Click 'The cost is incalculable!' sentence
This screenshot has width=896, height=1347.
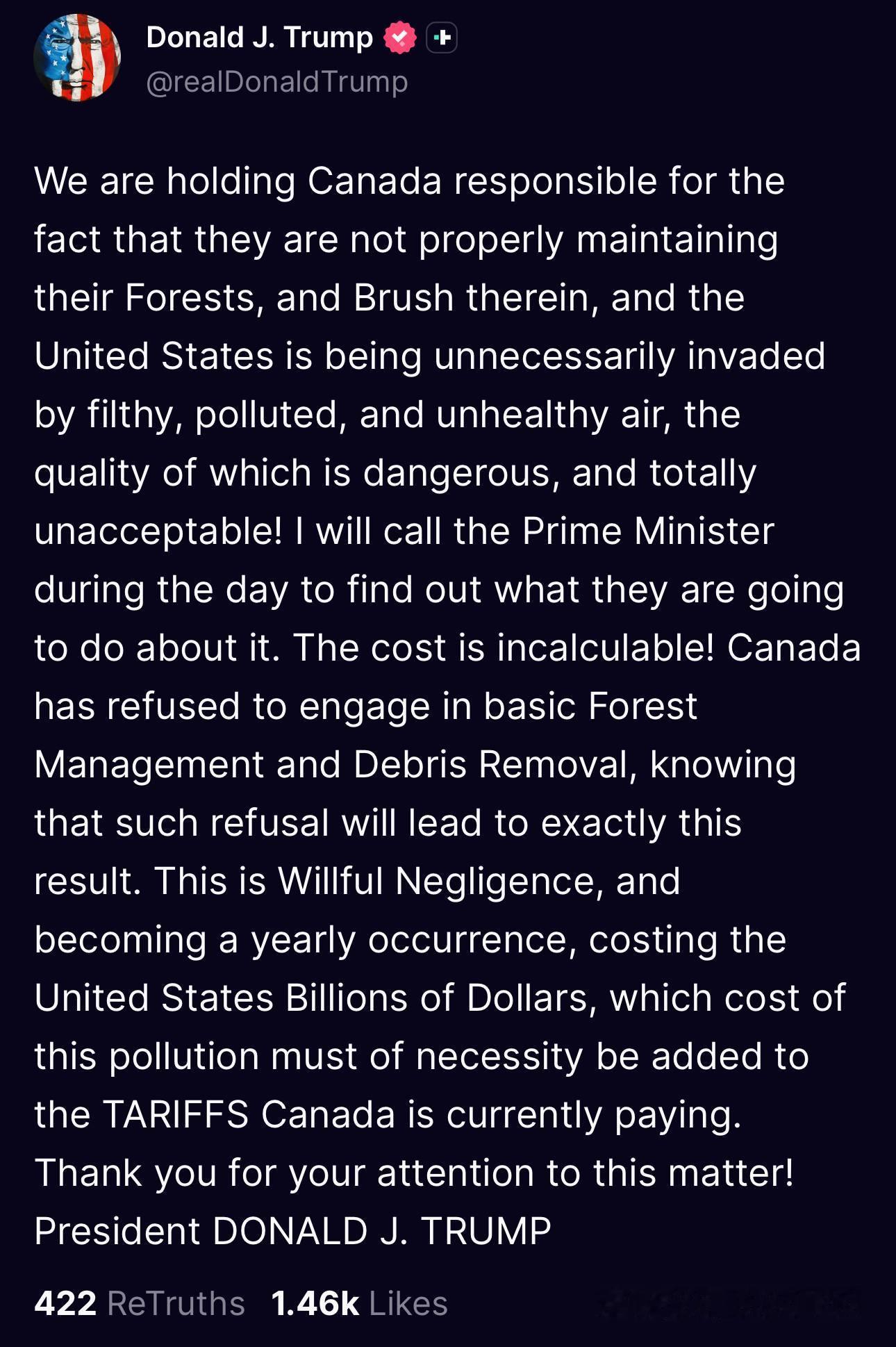coord(504,647)
